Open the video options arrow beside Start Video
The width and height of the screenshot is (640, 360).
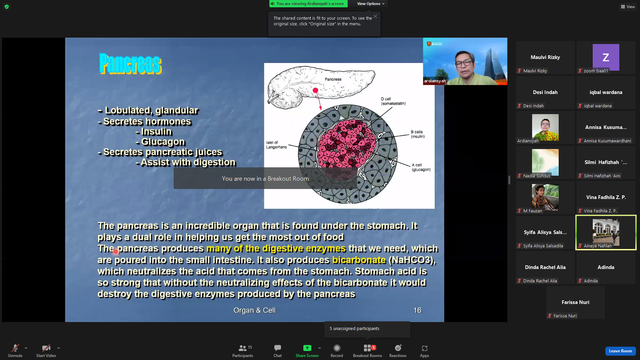coord(58,348)
